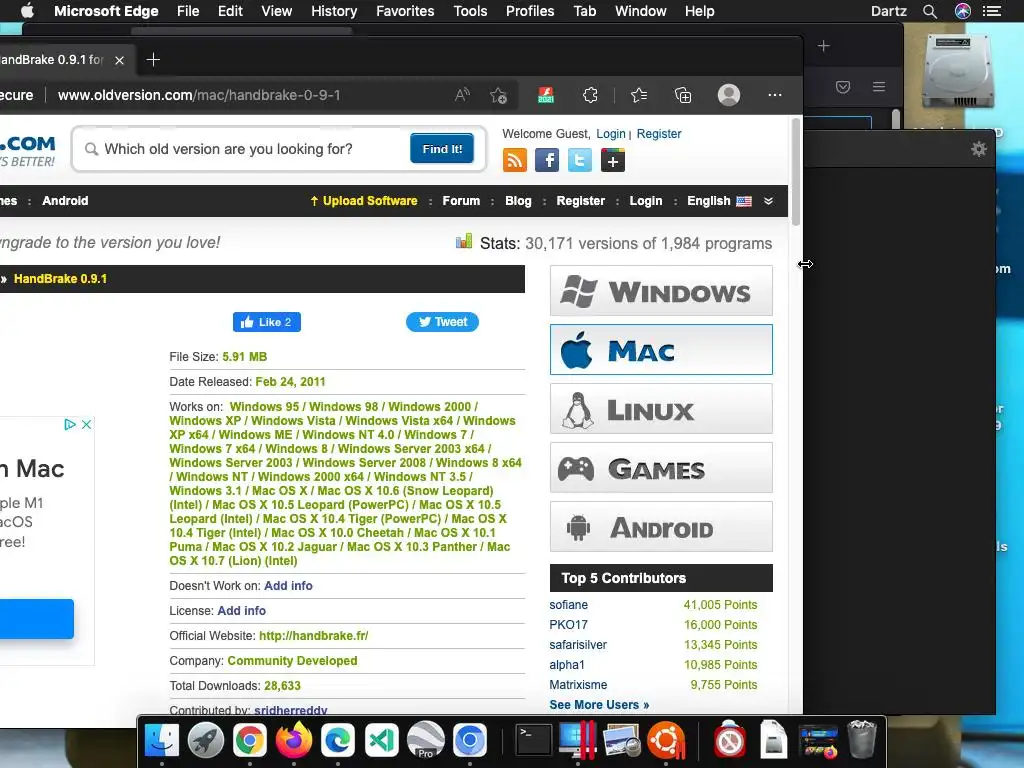The height and width of the screenshot is (768, 1024).
Task: Open Microsoft Edge from the Dock
Action: click(x=338, y=741)
